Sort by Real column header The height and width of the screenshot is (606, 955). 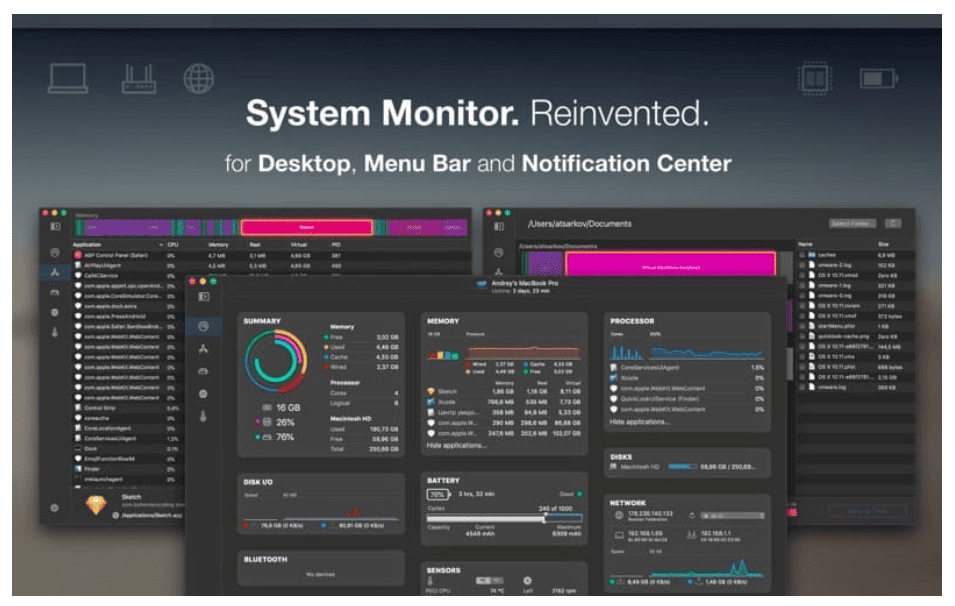pos(255,245)
